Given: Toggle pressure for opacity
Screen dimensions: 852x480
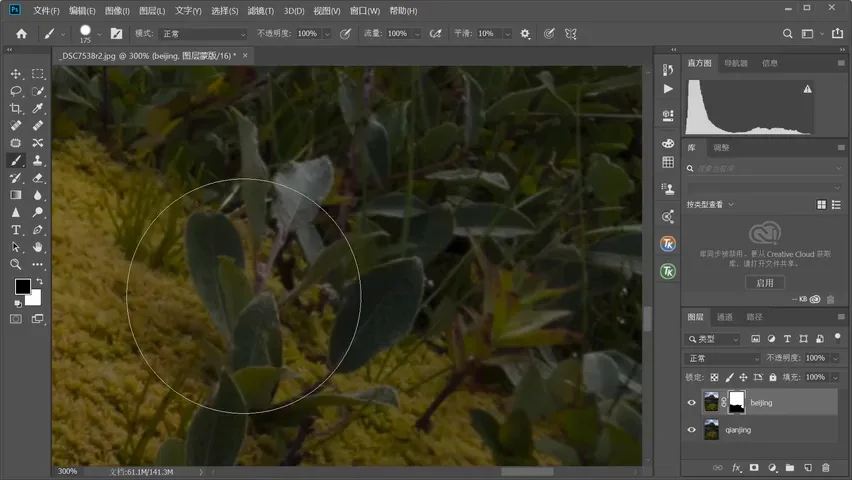Looking at the screenshot, I should 345,34.
